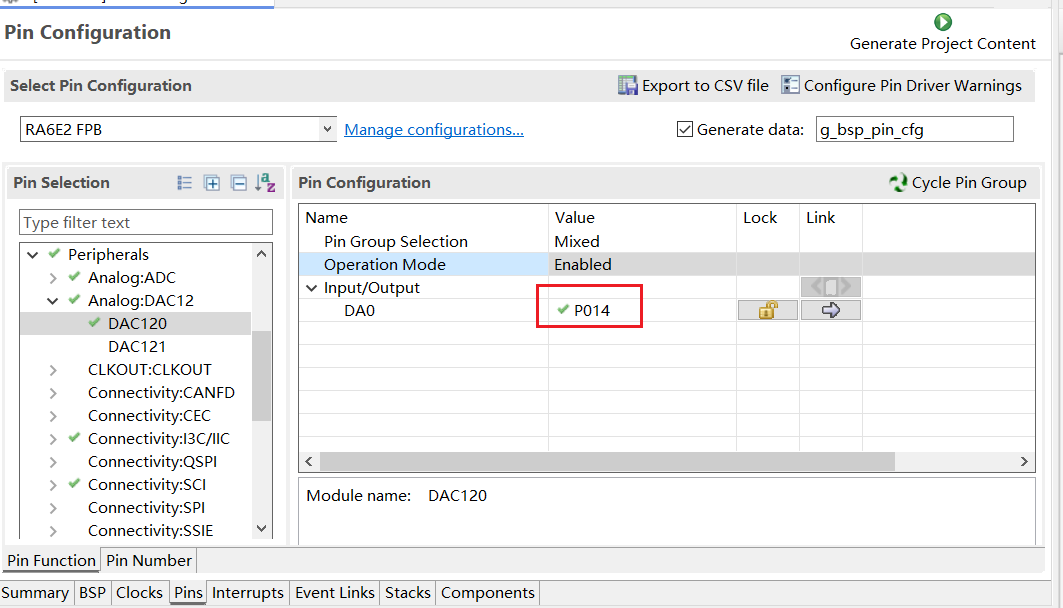Toggle the Generate data checkbox
Image resolution: width=1063 pixels, height=608 pixels.
pyautogui.click(x=685, y=130)
